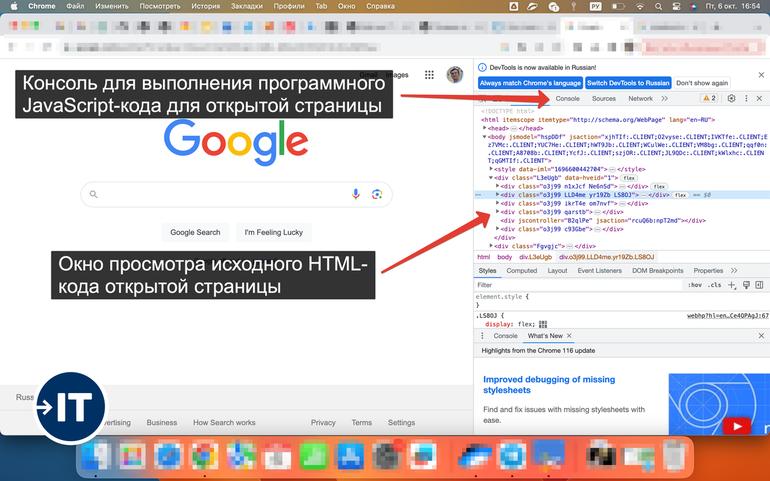Screen dimensions: 770x481
Task: Open the Google apps grid
Action: [429, 75]
